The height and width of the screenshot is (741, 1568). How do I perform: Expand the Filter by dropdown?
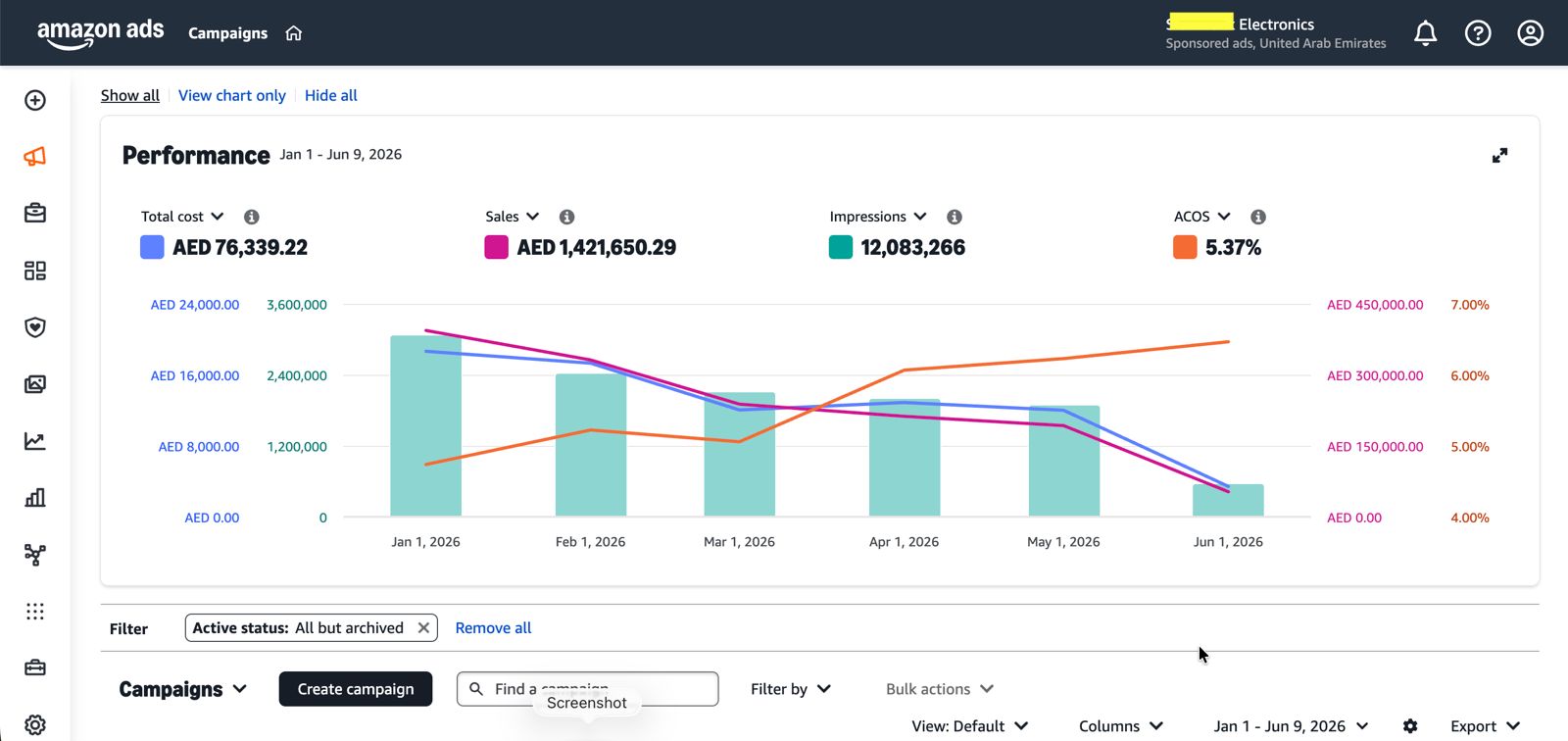[791, 689]
